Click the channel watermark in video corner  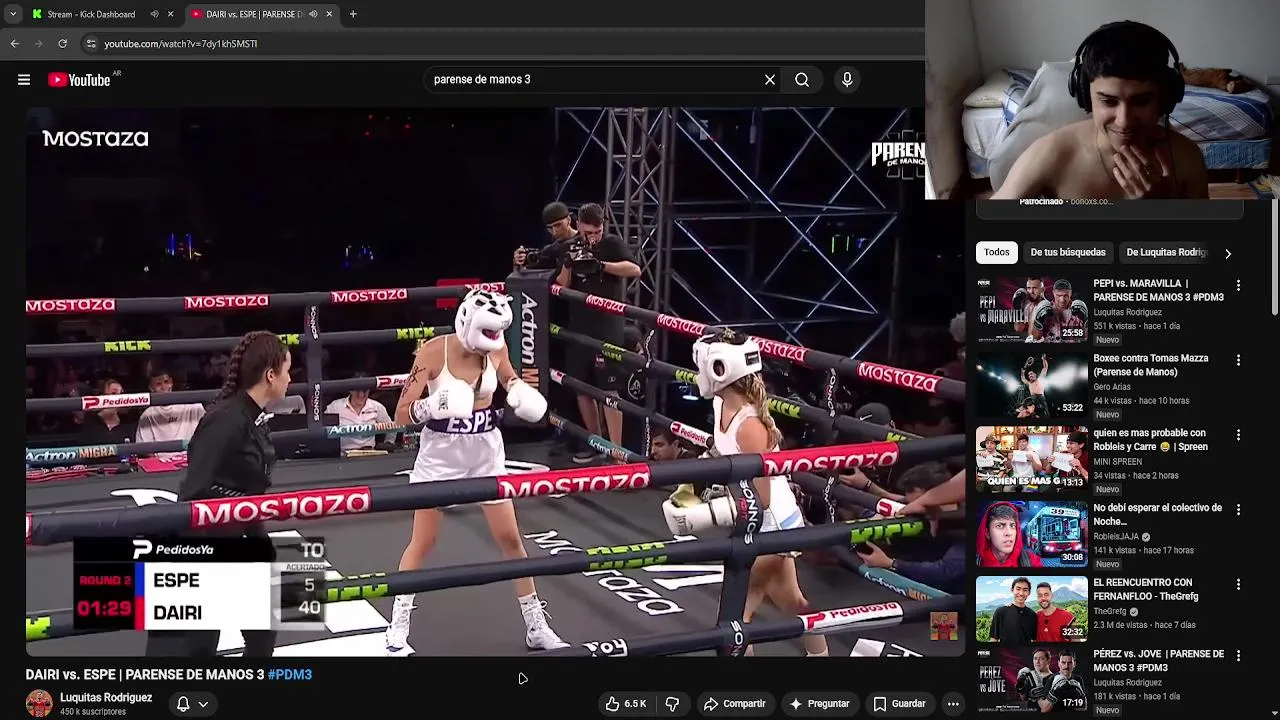coord(943,626)
